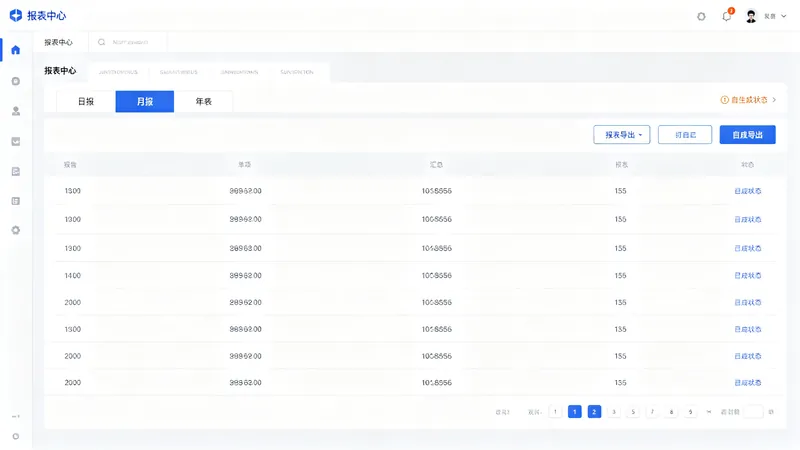Open the status link in the 1400 row
This screenshot has height=450, width=800.
[x=747, y=276]
